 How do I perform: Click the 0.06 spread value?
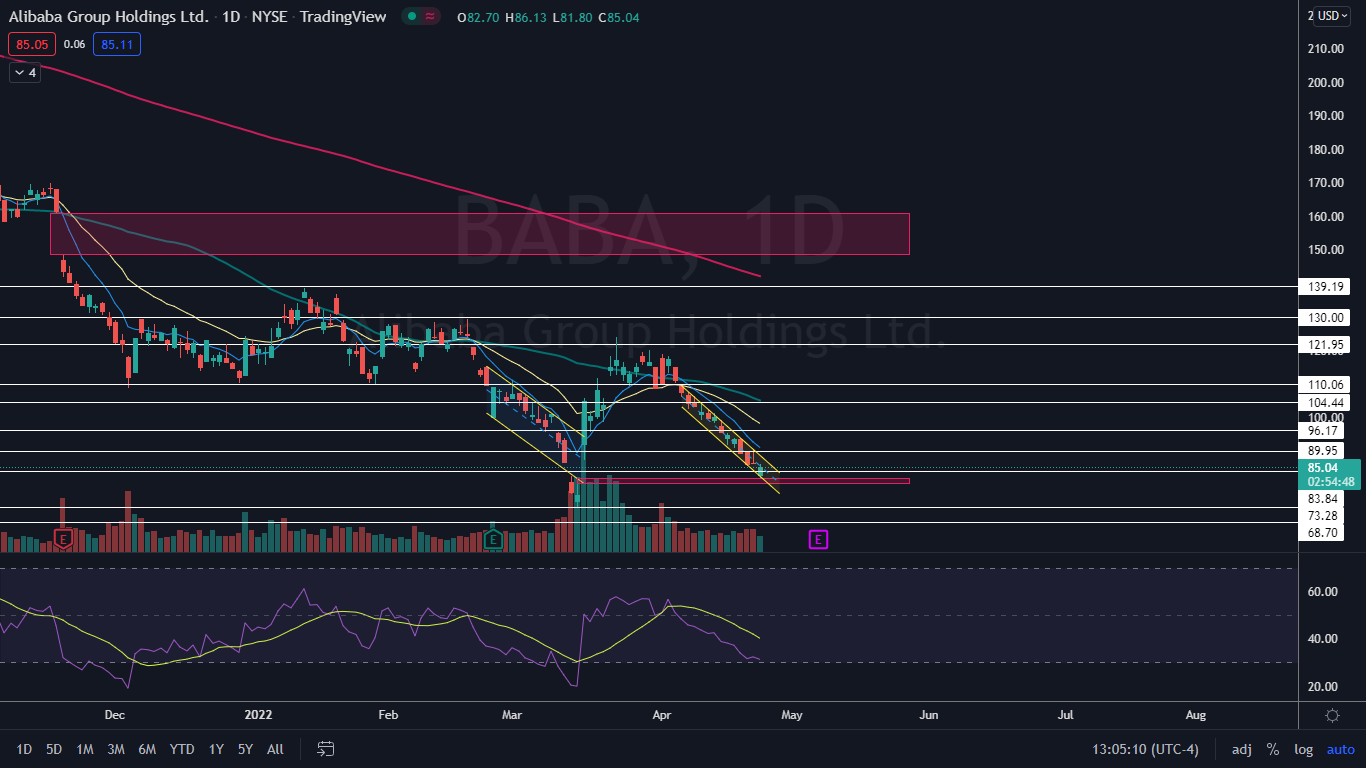point(74,44)
